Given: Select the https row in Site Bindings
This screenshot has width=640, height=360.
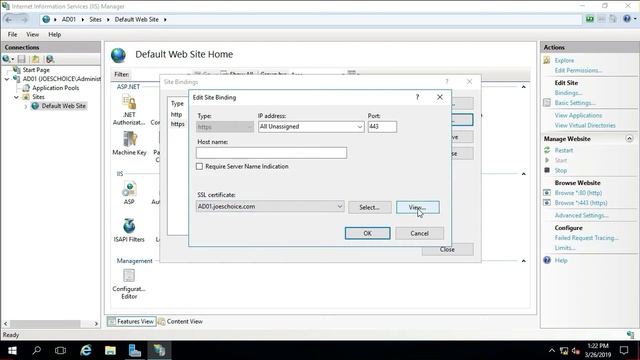Looking at the screenshot, I should coord(178,124).
